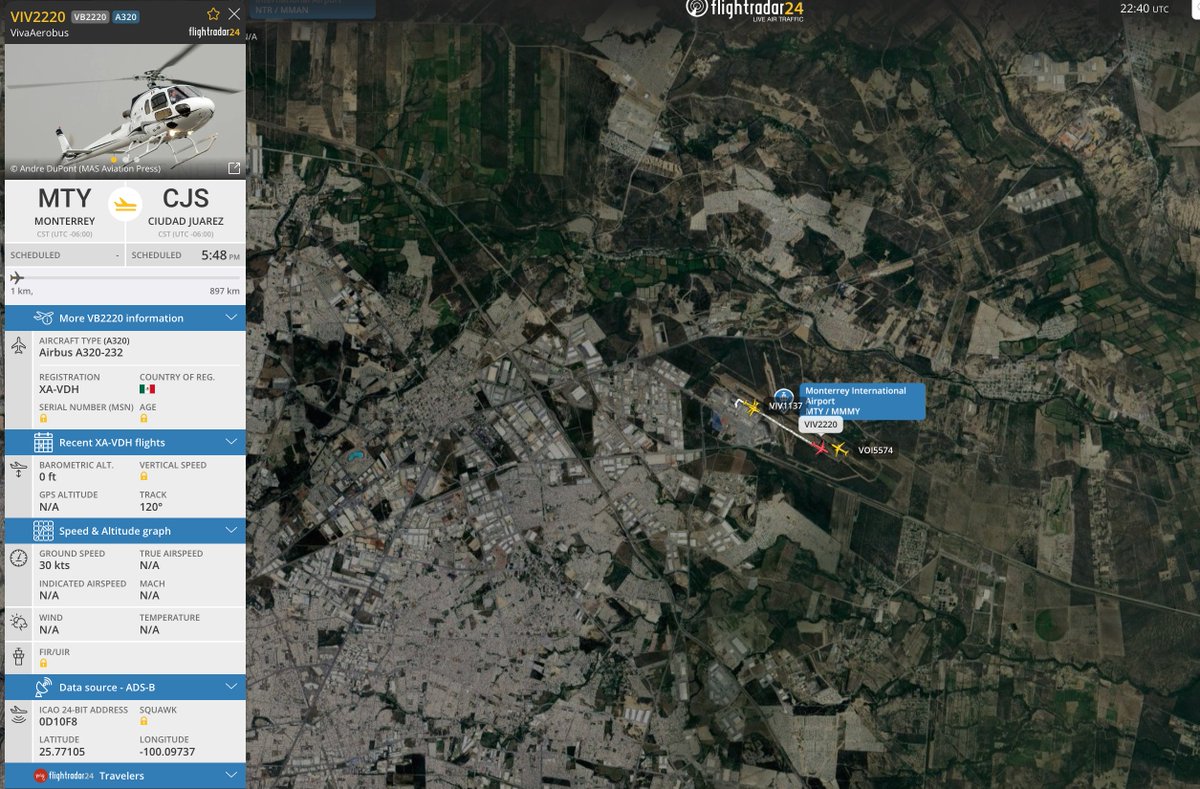Open the aircraft photo in external view
The image size is (1200, 789).
click(x=234, y=168)
